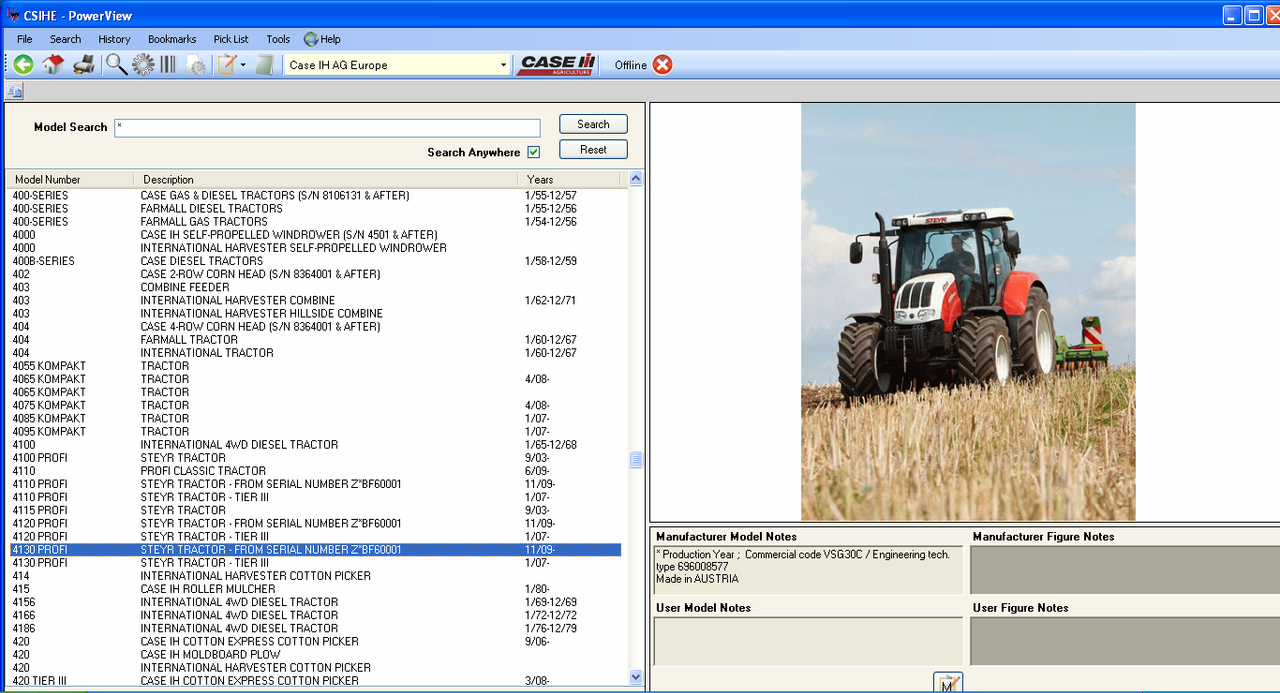Select 404 Farmall Tractor row
Image resolution: width=1280 pixels, height=693 pixels.
(314, 340)
